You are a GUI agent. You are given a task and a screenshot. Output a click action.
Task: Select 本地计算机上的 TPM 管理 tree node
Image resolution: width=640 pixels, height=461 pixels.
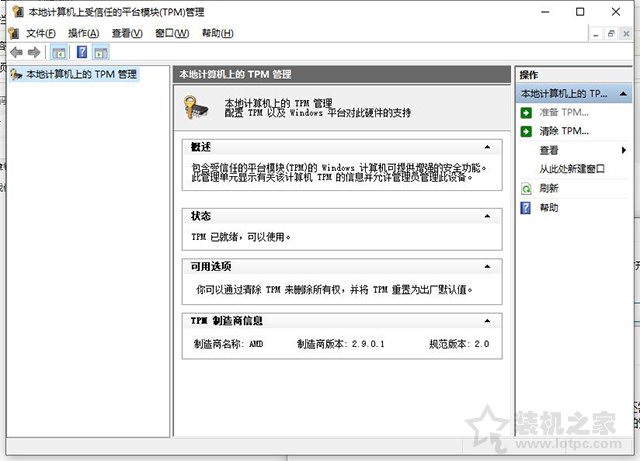tap(81, 74)
